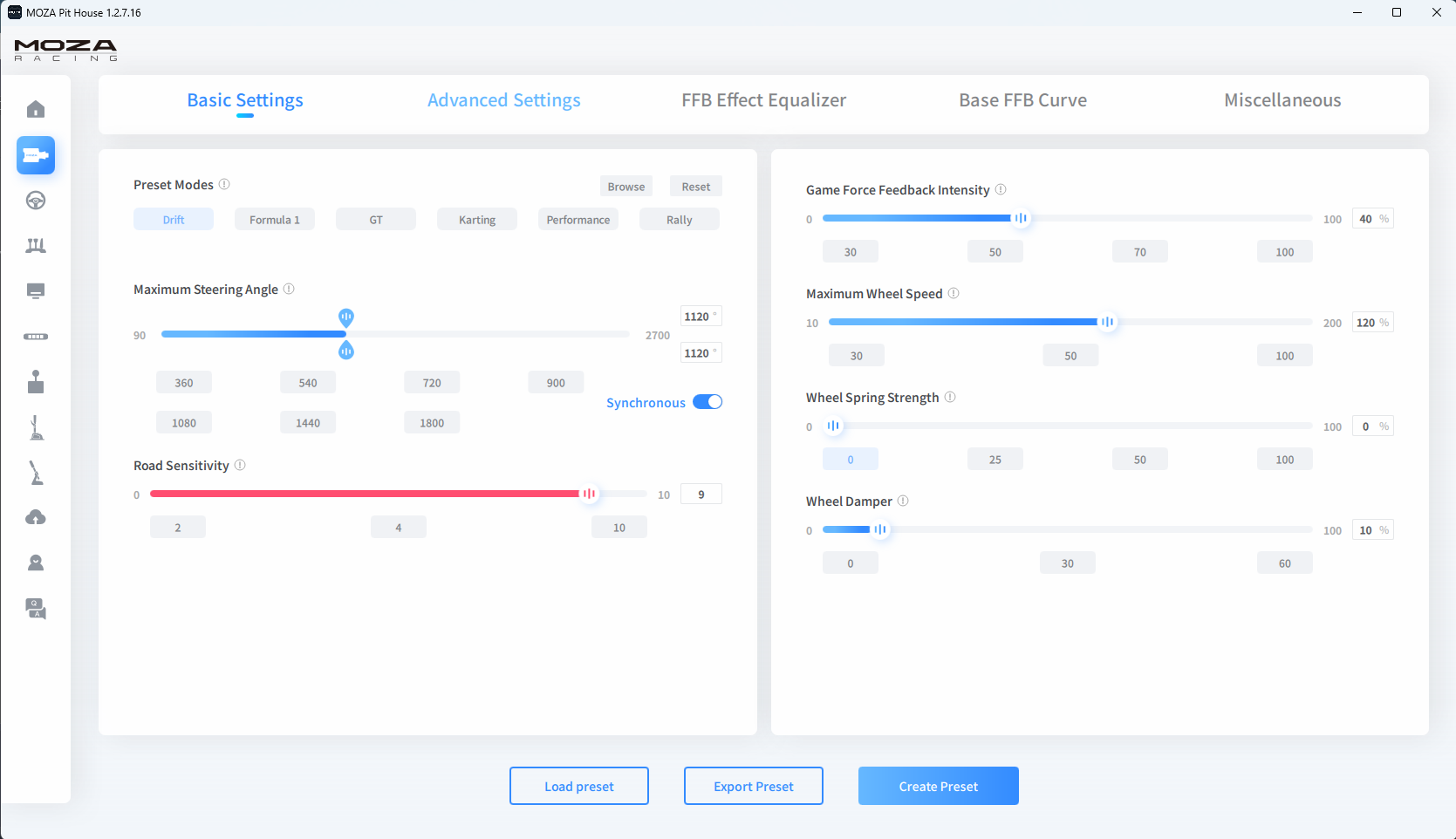
Task: Click the Road Sensitivity slider handle
Action: coord(590,494)
